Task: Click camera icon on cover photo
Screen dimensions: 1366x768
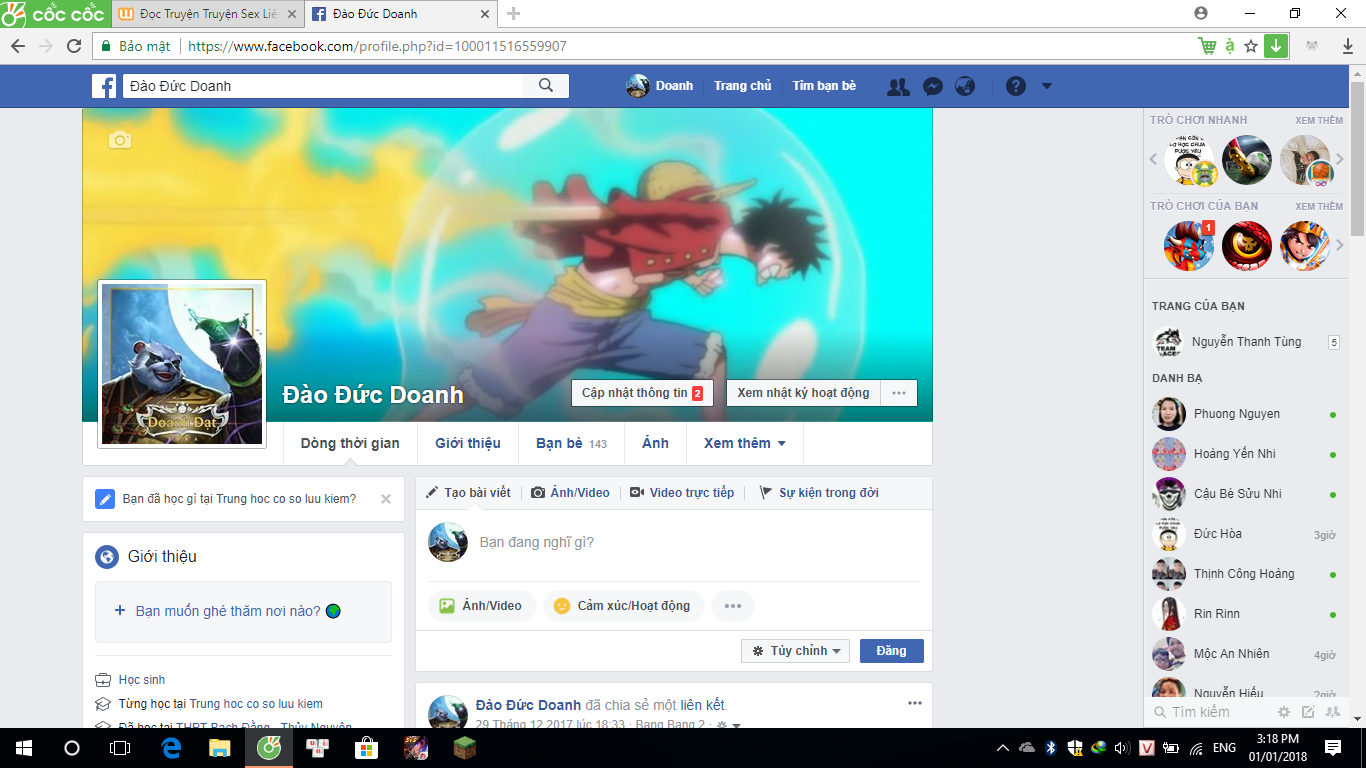Action: tap(120, 140)
